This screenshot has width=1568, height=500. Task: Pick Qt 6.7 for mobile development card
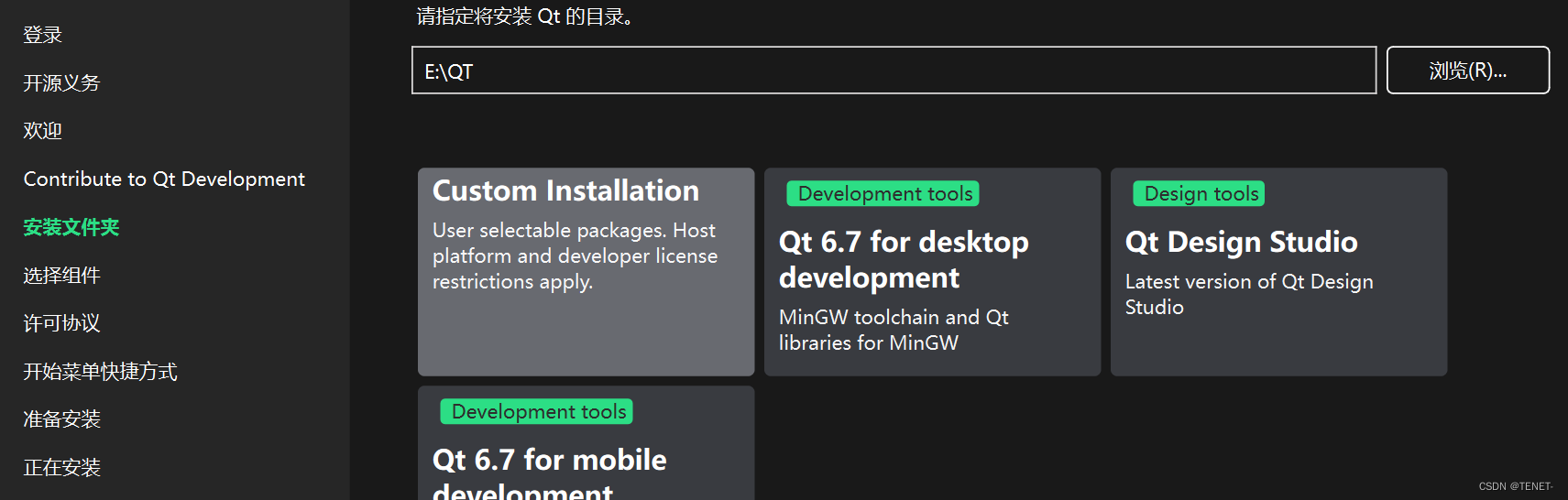pos(586,443)
